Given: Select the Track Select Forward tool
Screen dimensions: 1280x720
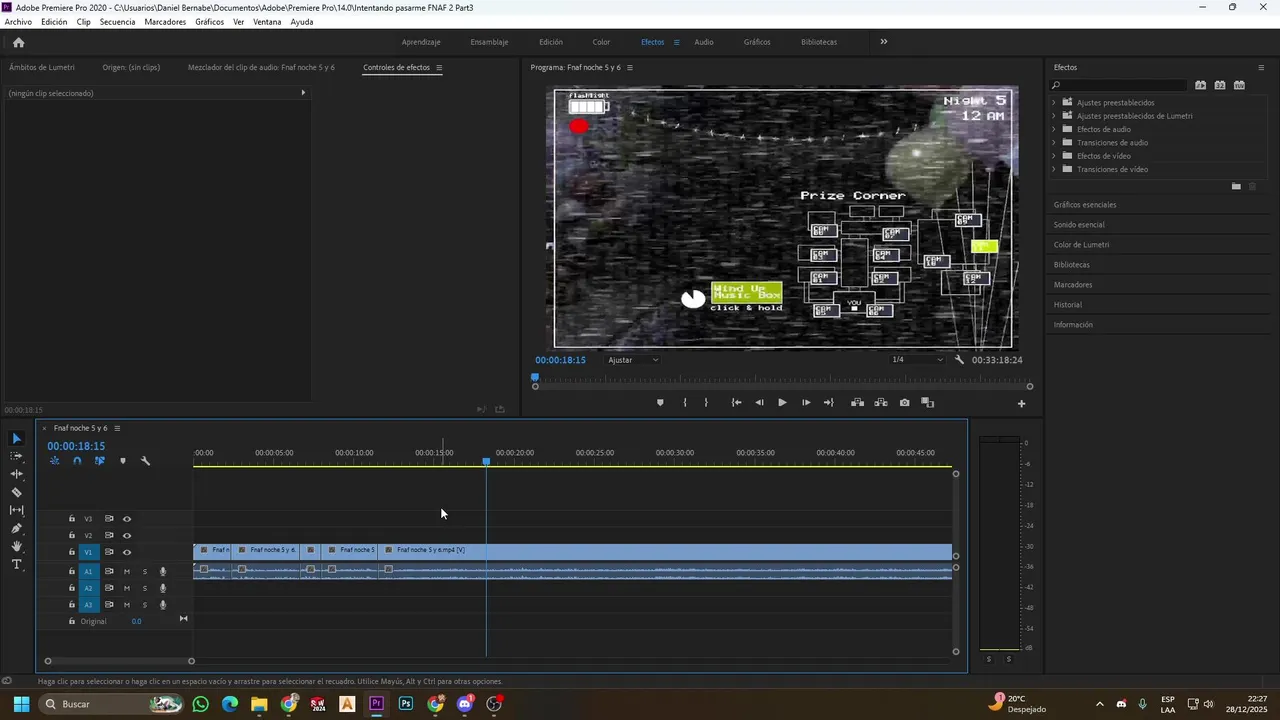Looking at the screenshot, I should pyautogui.click(x=16, y=456).
